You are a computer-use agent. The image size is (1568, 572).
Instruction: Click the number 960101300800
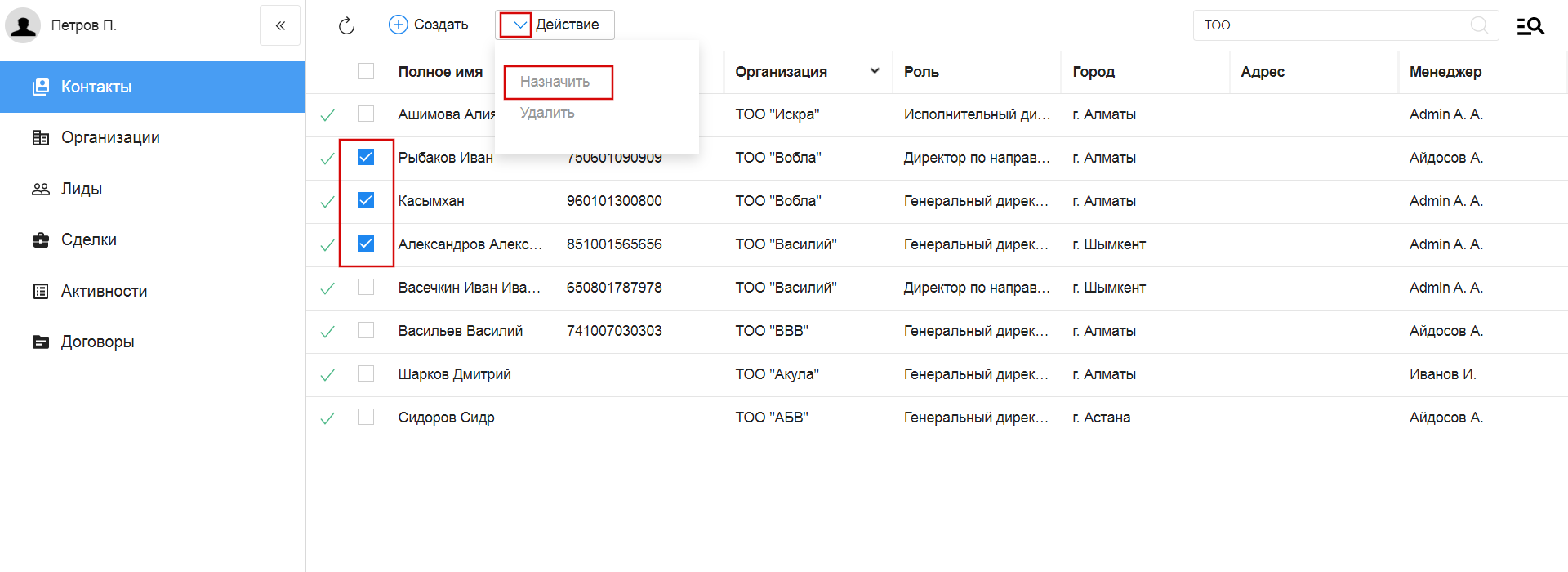coord(614,201)
